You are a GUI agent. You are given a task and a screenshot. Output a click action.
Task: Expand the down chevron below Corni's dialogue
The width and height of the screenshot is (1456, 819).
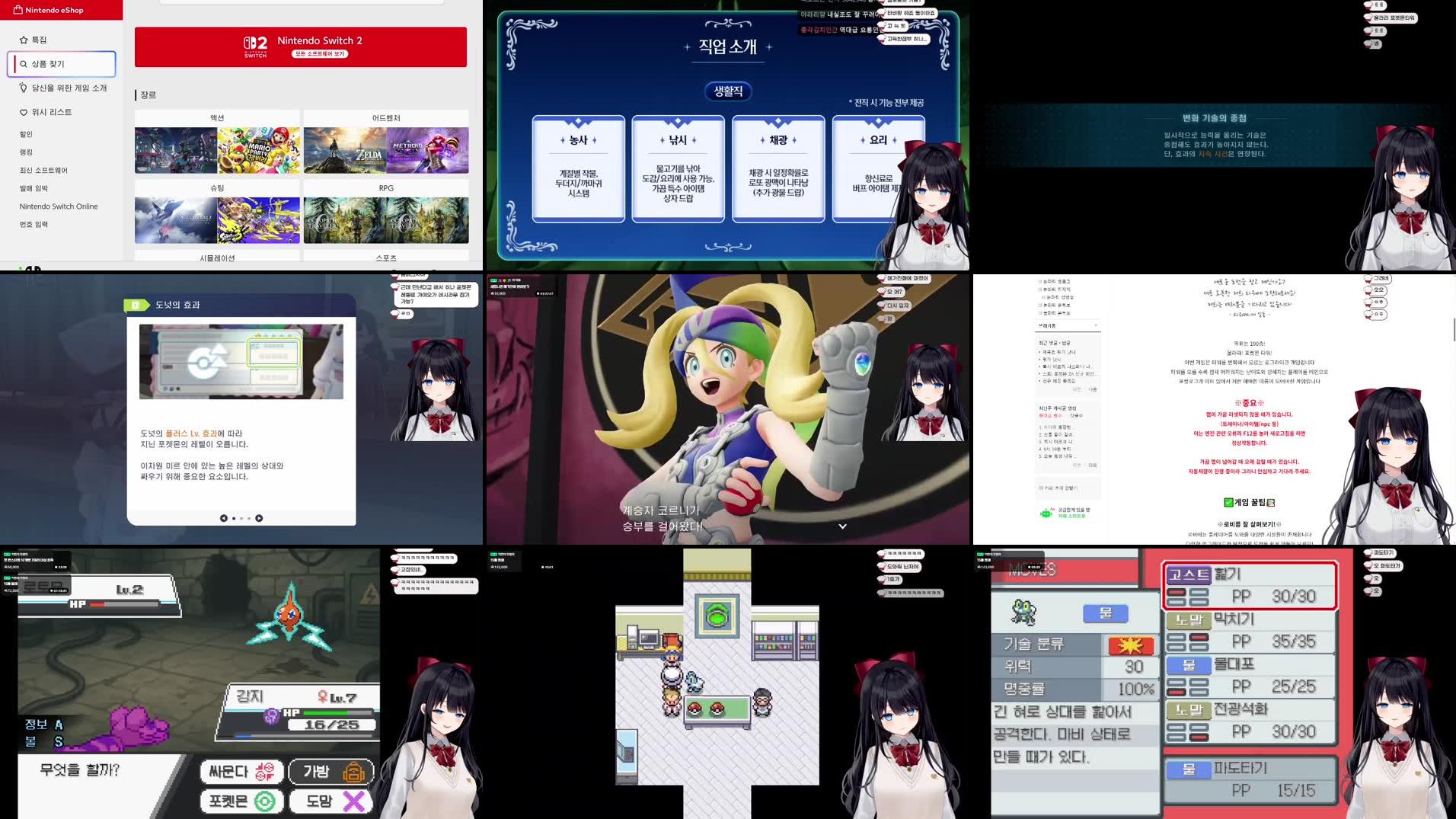[842, 526]
